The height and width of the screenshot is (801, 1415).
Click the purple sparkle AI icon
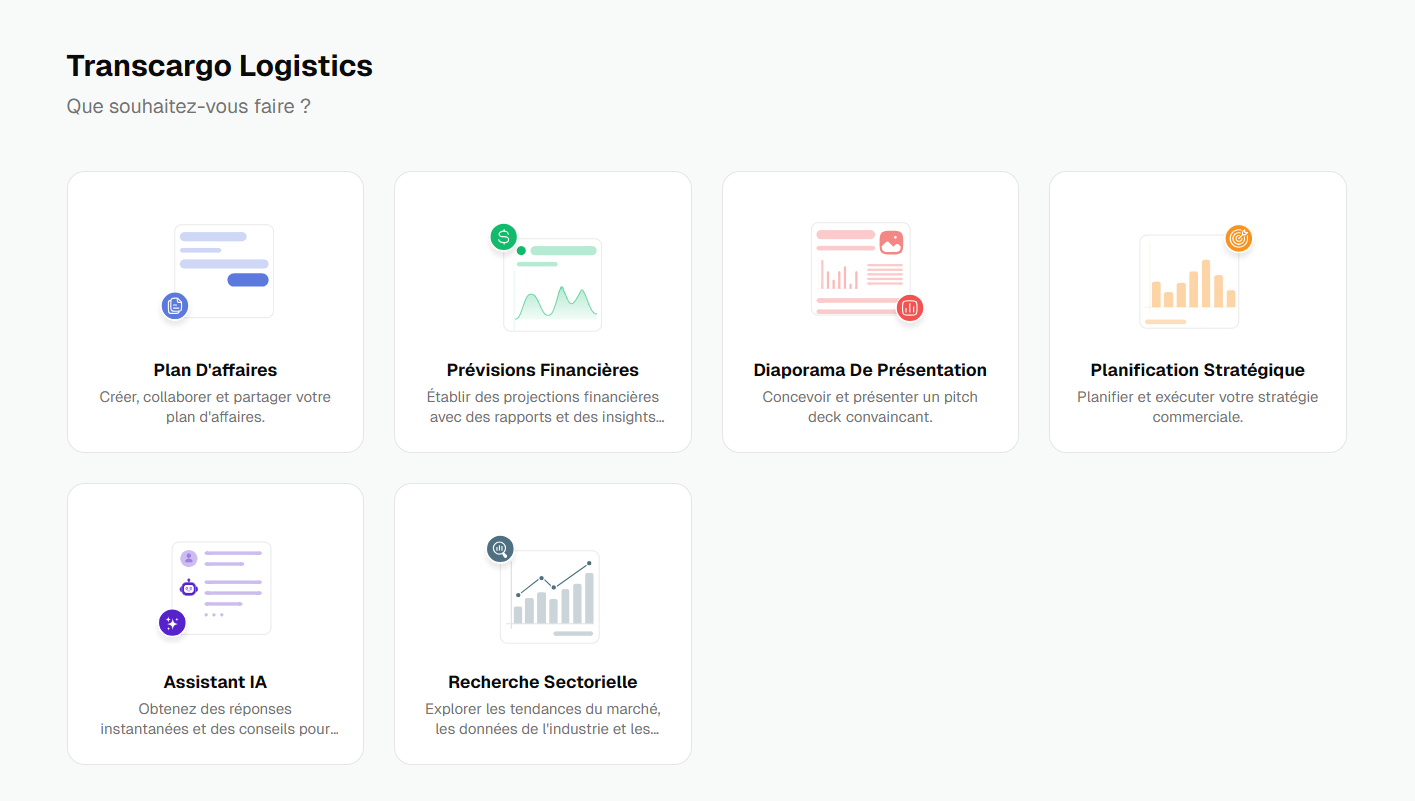pos(172,622)
